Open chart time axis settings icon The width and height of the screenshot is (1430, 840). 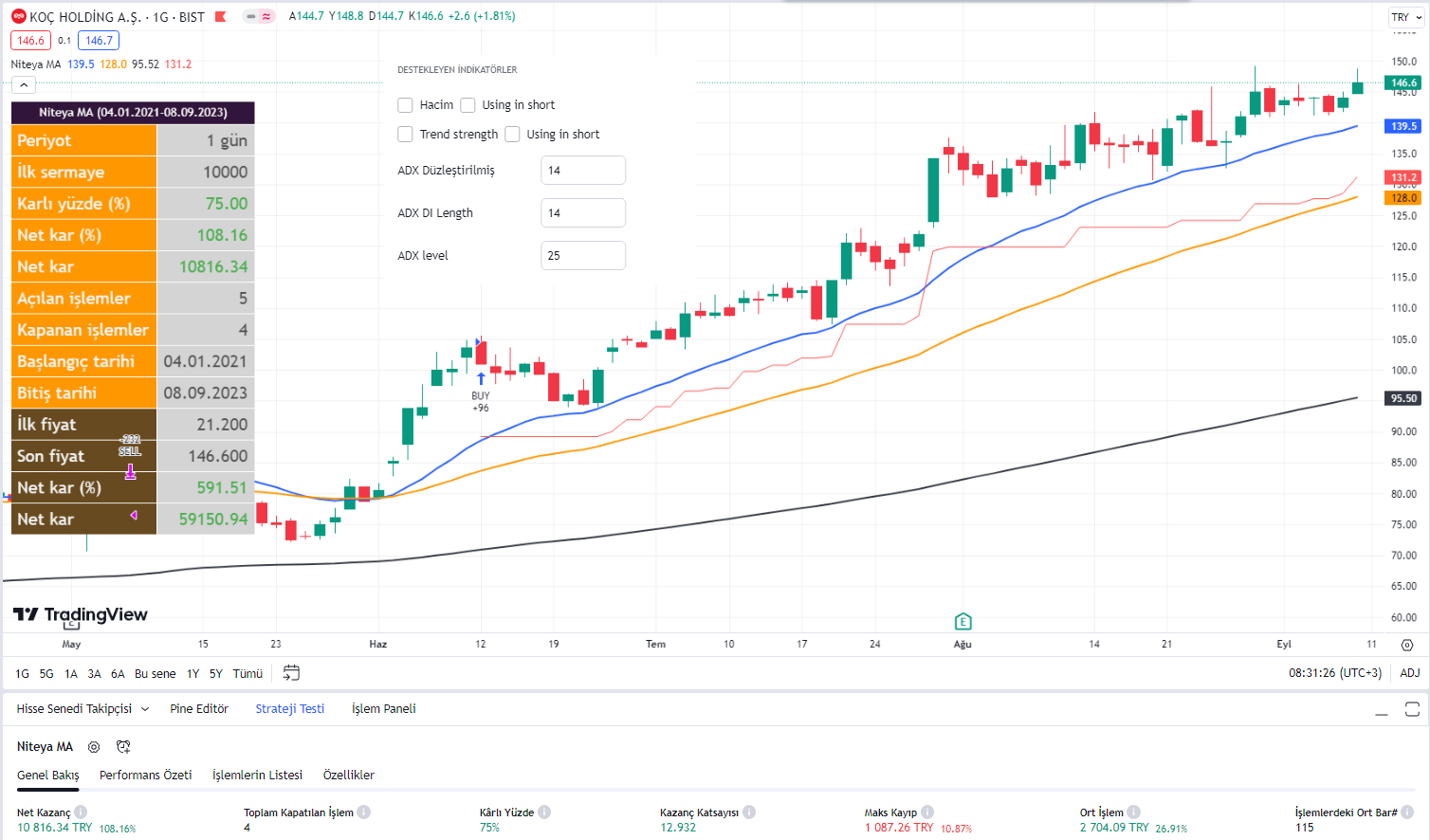pos(1407,645)
